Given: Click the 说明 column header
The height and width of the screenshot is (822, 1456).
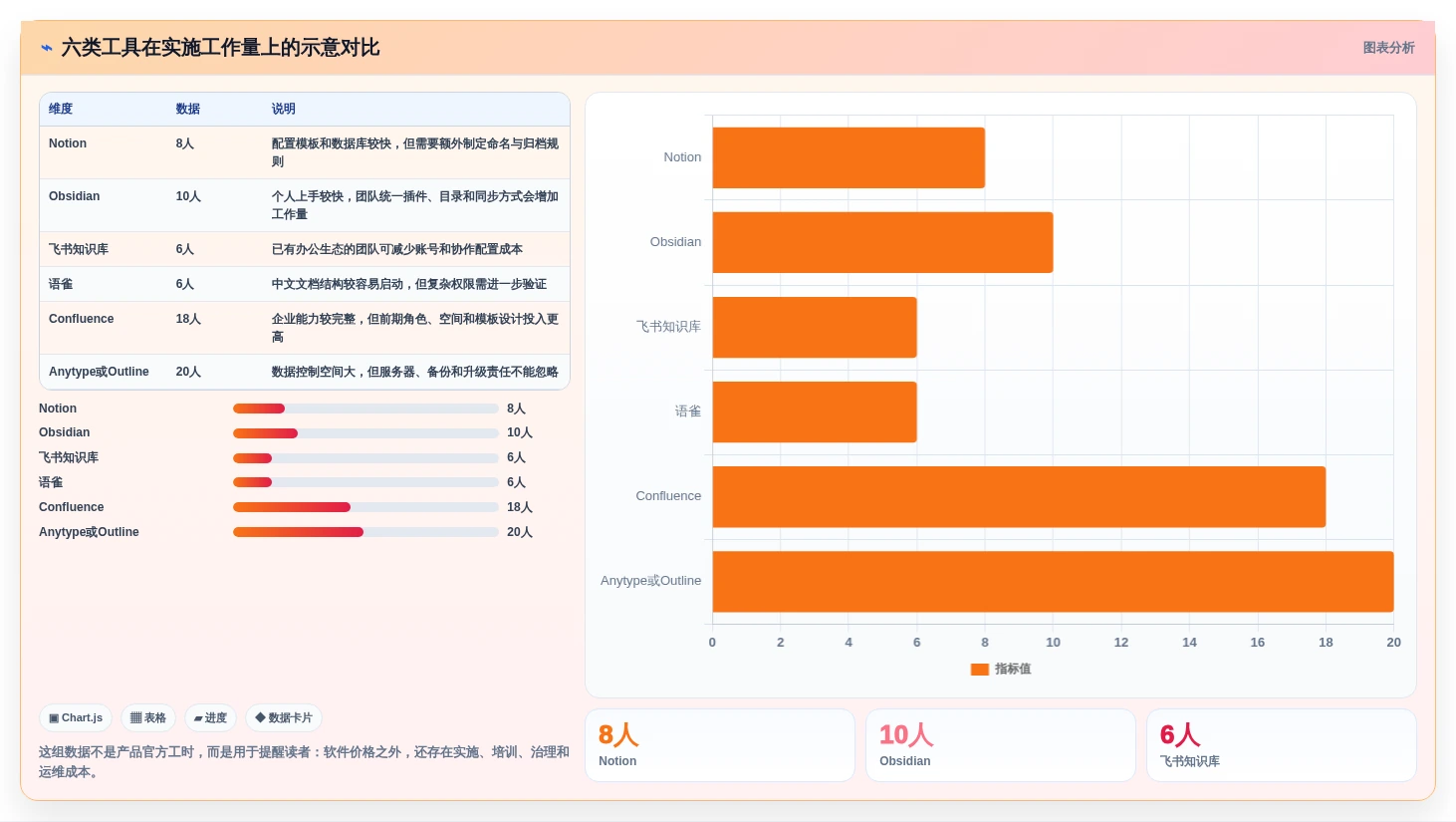Looking at the screenshot, I should tap(284, 109).
